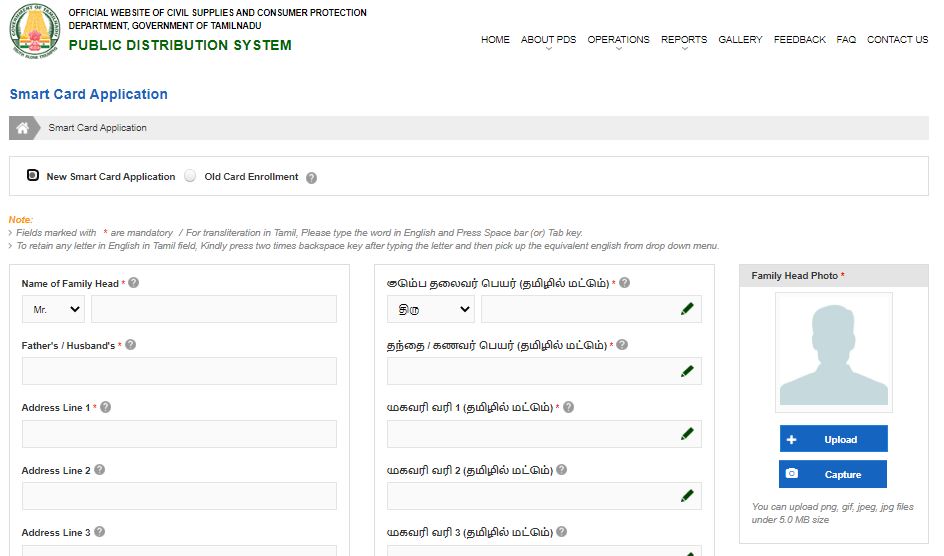Click the family head photo placeholder
The image size is (944, 556).
(834, 353)
